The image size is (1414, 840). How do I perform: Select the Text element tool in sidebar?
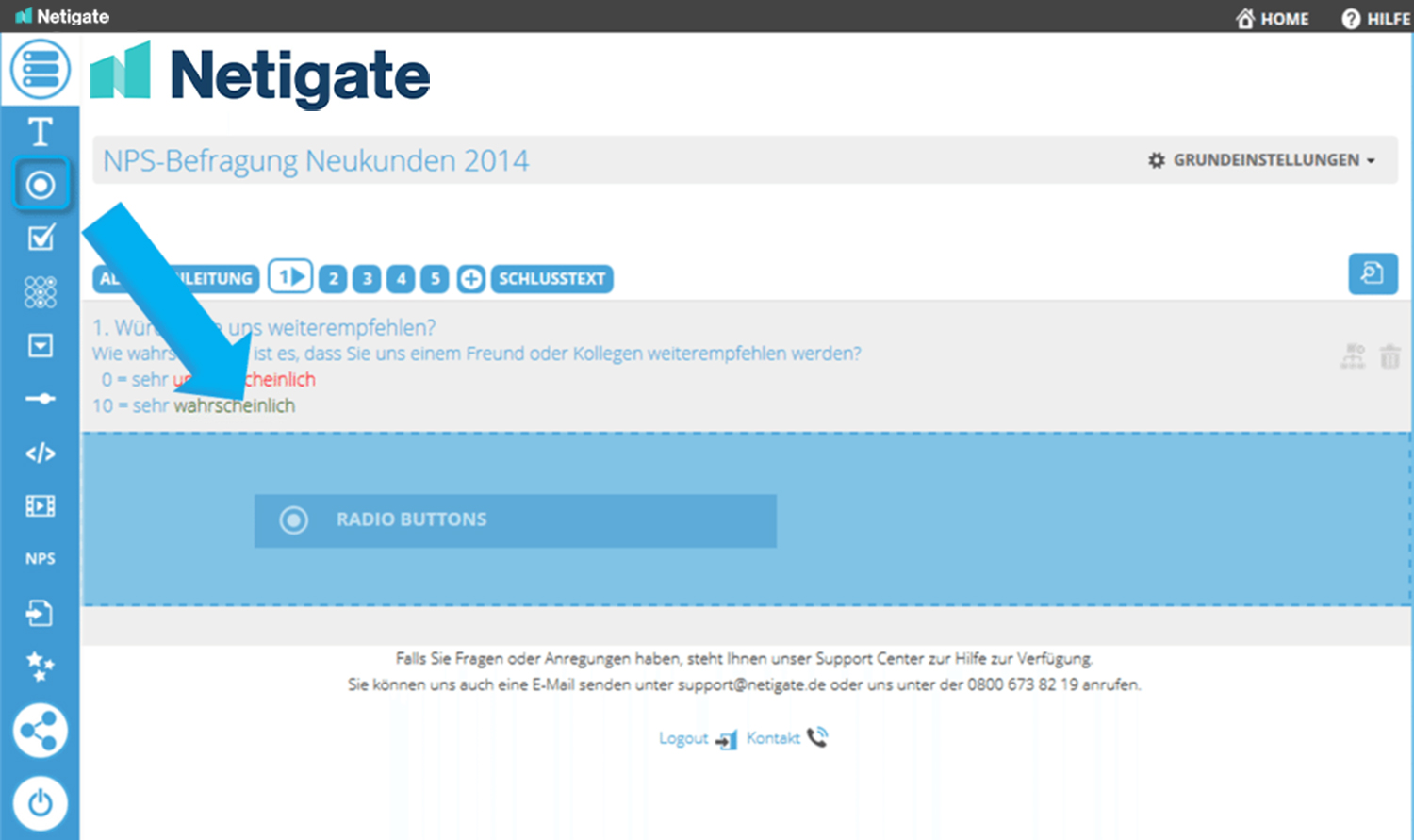[x=40, y=132]
